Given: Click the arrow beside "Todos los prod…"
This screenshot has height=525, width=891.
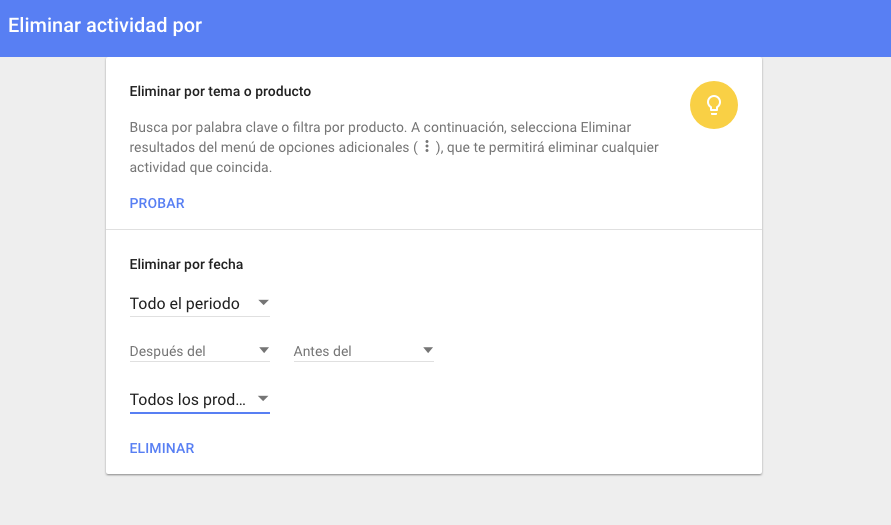Looking at the screenshot, I should tap(263, 398).
